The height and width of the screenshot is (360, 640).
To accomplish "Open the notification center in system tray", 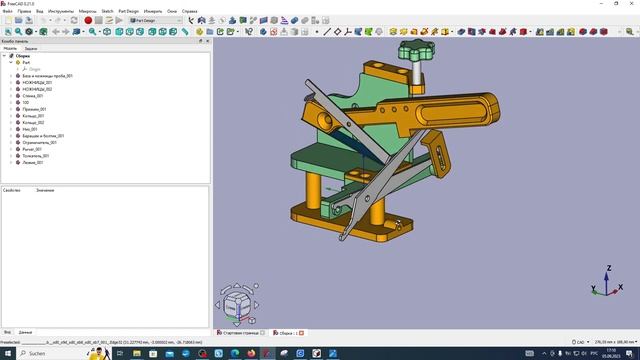I will (x=629, y=353).
